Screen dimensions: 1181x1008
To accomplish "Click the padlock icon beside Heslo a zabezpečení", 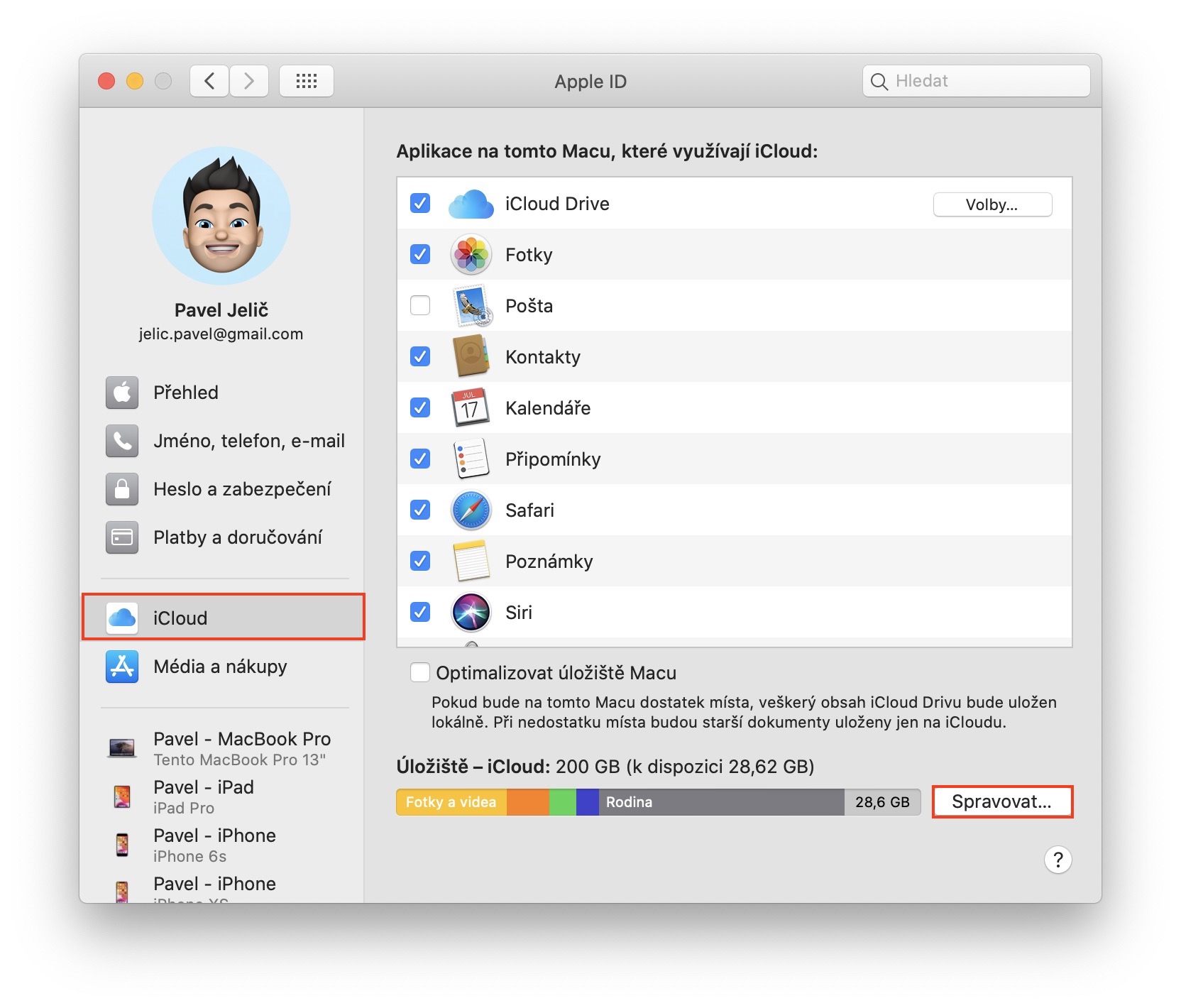I will pyautogui.click(x=122, y=489).
